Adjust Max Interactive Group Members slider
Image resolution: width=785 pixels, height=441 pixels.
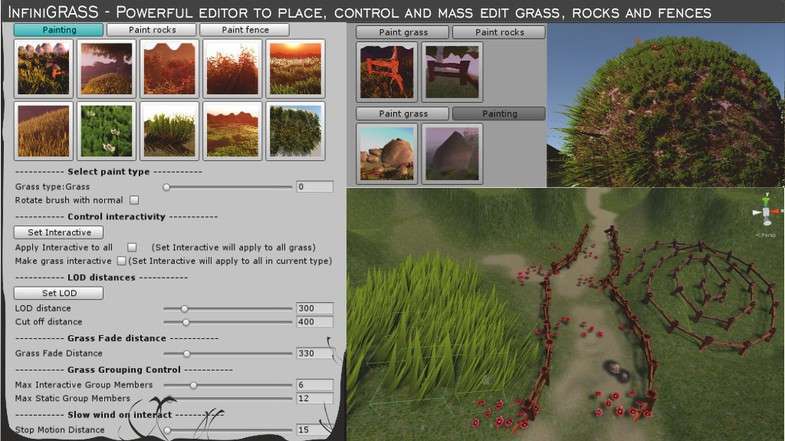point(228,385)
